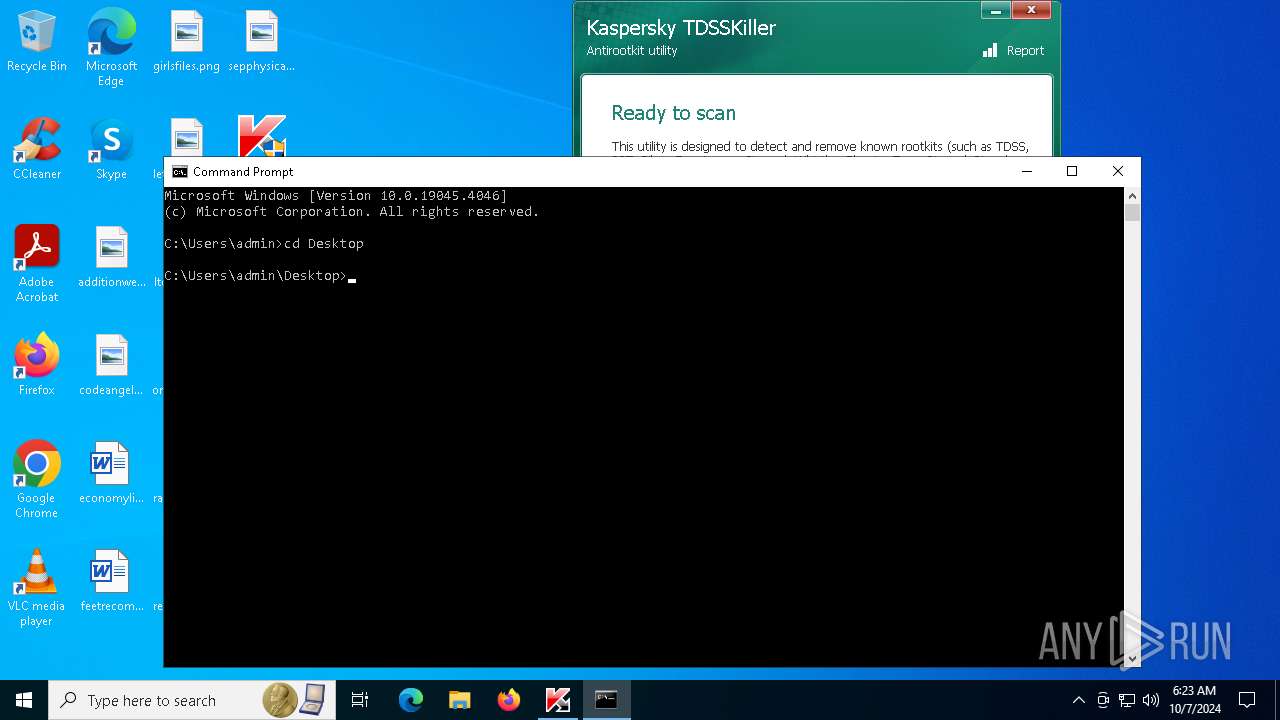This screenshot has height=720, width=1280.
Task: Open Task View on the taskbar
Action: (360, 700)
